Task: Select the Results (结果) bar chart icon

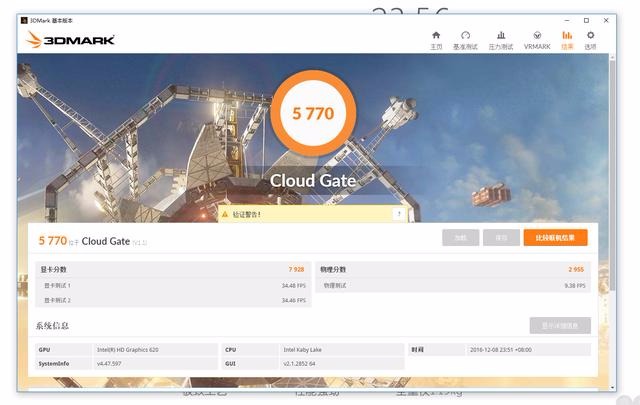Action: coord(567,37)
